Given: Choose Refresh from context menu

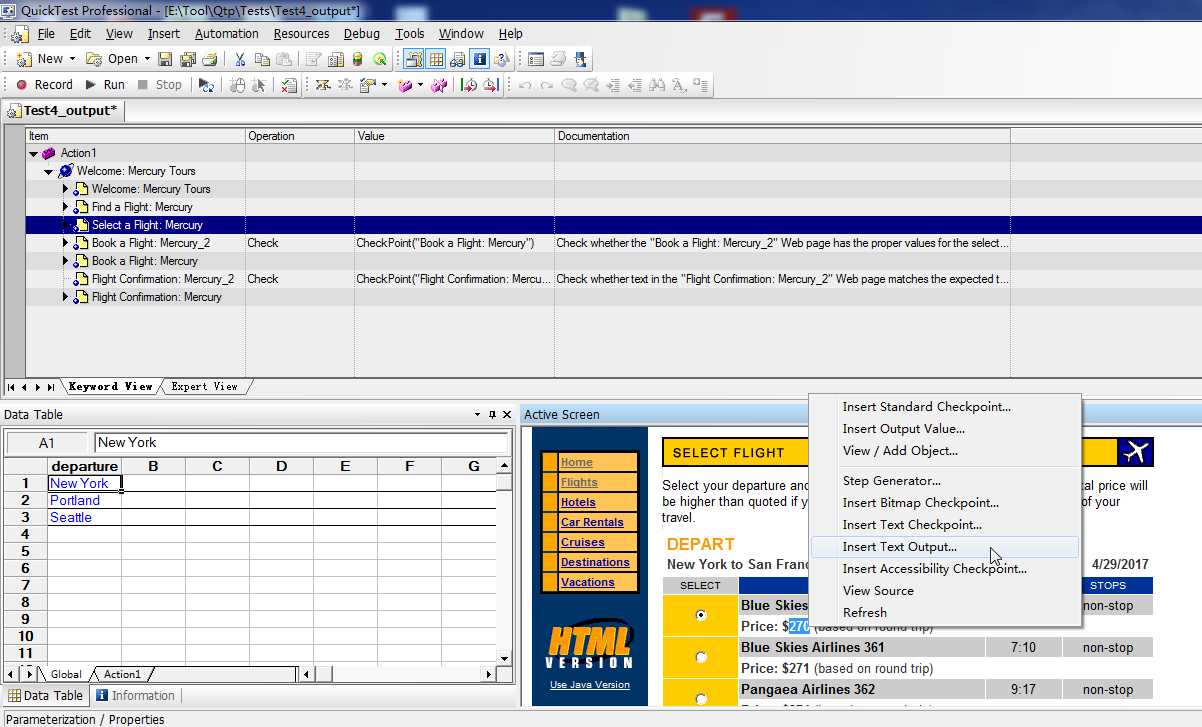Looking at the screenshot, I should [945, 613].
